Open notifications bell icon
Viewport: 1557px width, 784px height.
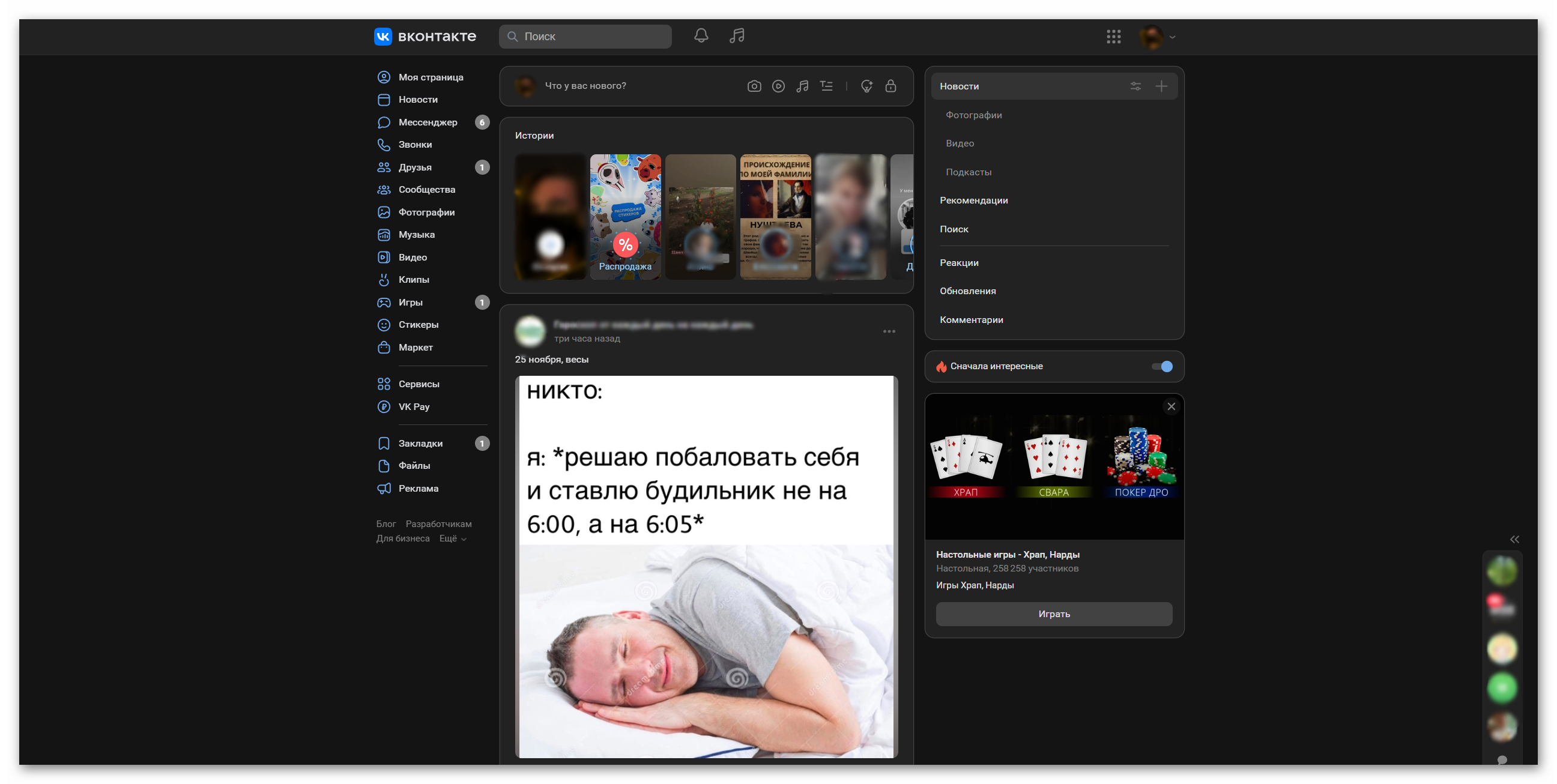701,35
